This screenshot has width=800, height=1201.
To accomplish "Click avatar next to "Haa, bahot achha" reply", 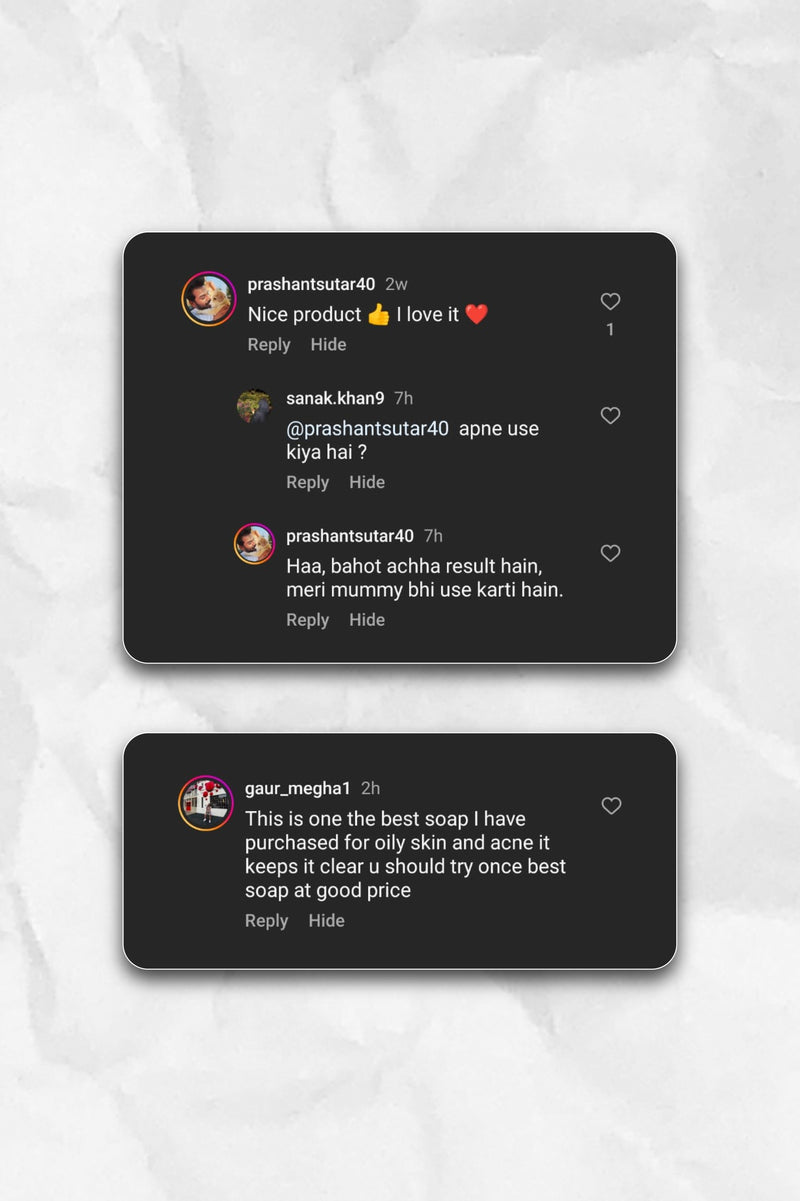I will coord(254,544).
